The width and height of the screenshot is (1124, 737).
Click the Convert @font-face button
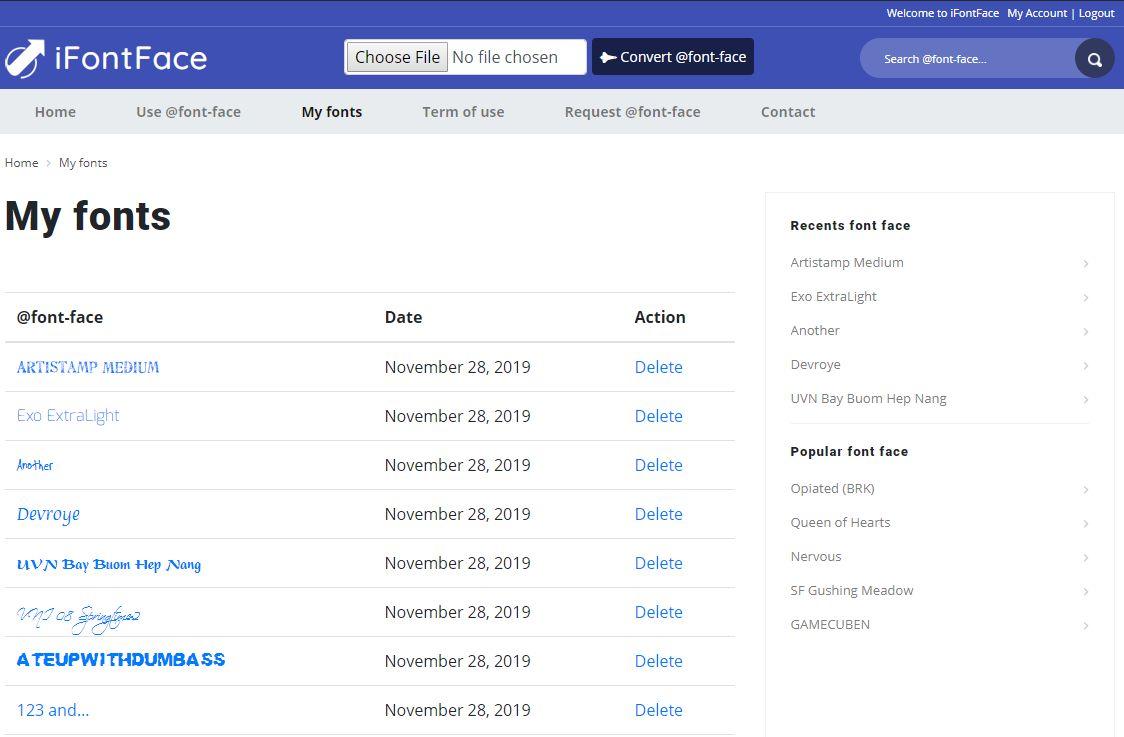(x=673, y=57)
